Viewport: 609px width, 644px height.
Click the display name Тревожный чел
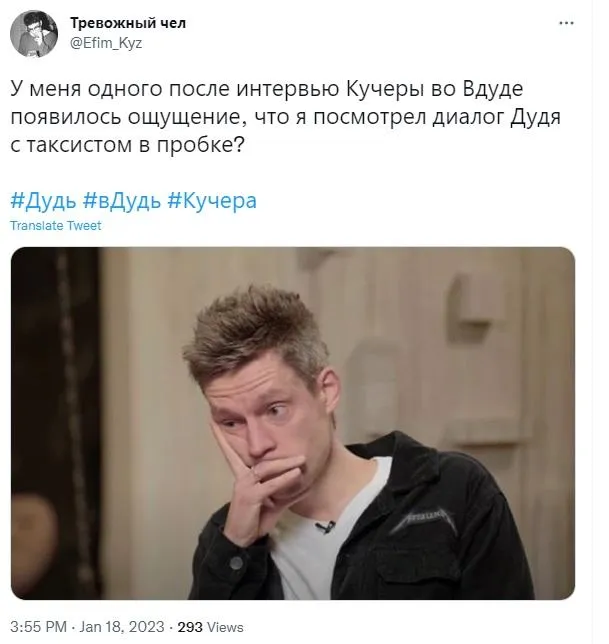[x=128, y=23]
